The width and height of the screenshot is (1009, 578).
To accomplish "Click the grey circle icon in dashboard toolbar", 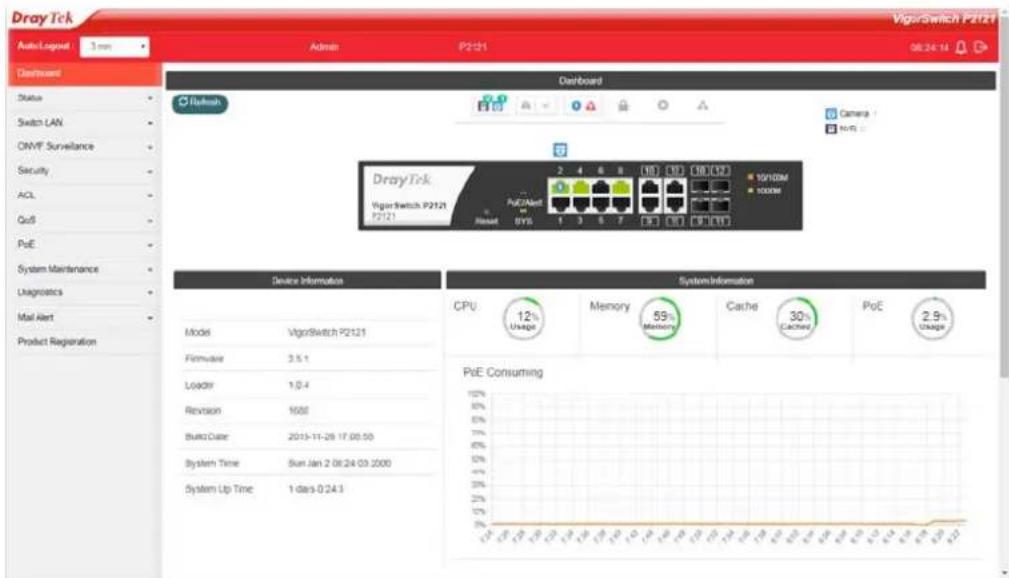I will (663, 105).
